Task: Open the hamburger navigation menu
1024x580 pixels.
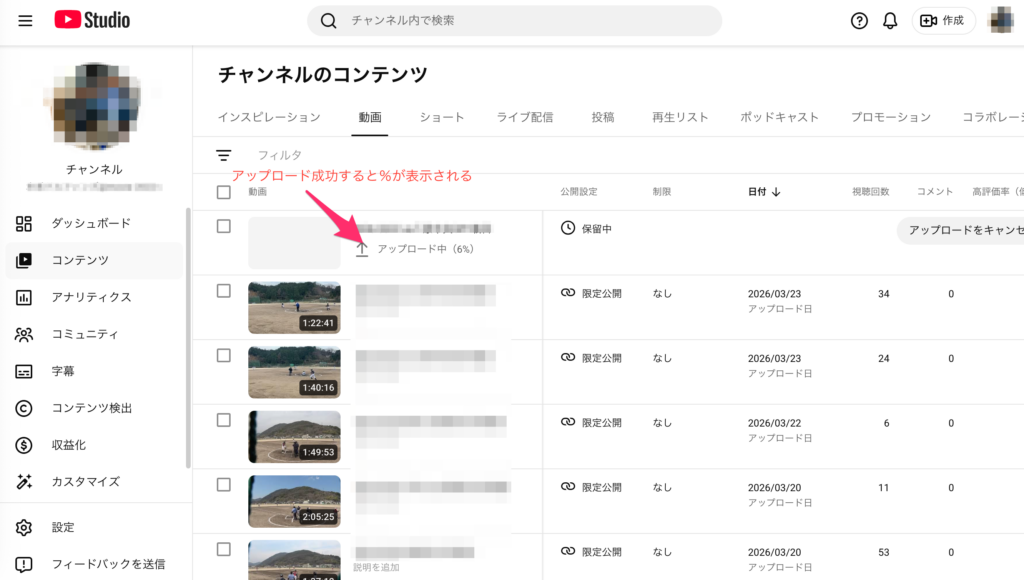Action: (x=25, y=21)
